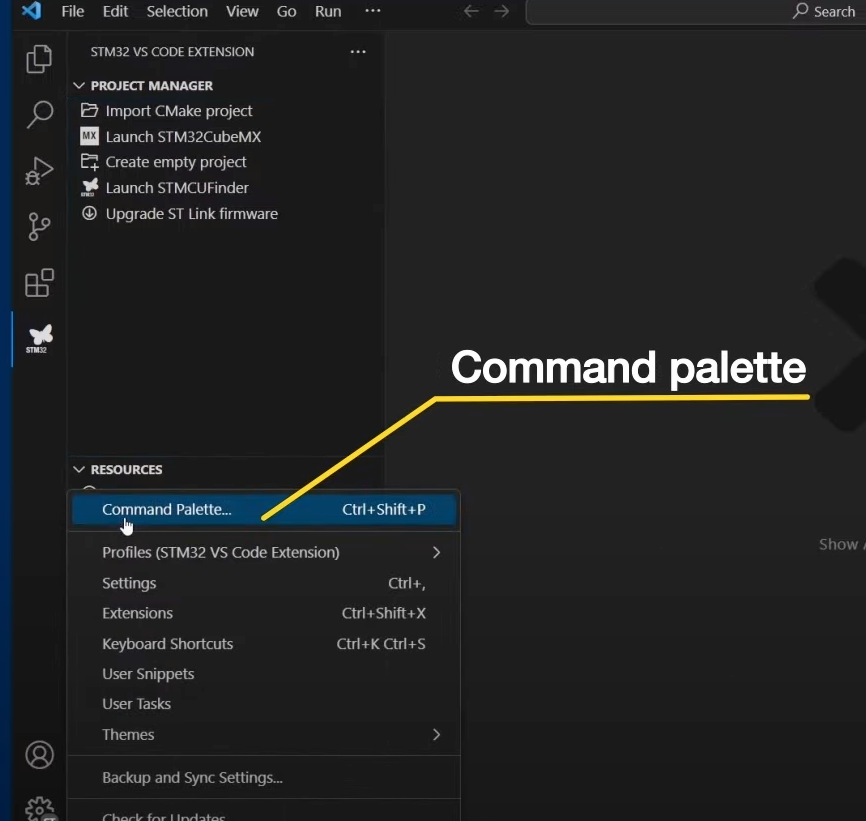Open the File menu

pyautogui.click(x=72, y=11)
